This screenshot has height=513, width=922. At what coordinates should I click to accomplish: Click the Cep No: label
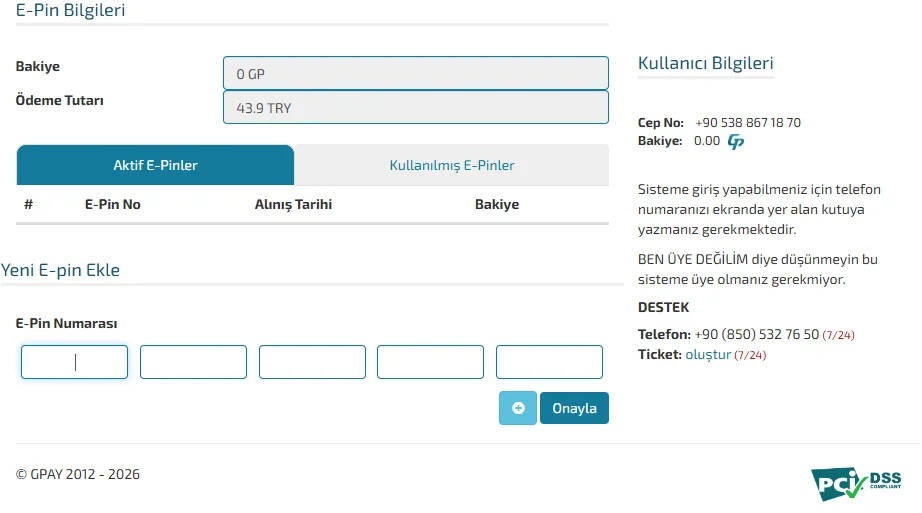click(x=661, y=122)
